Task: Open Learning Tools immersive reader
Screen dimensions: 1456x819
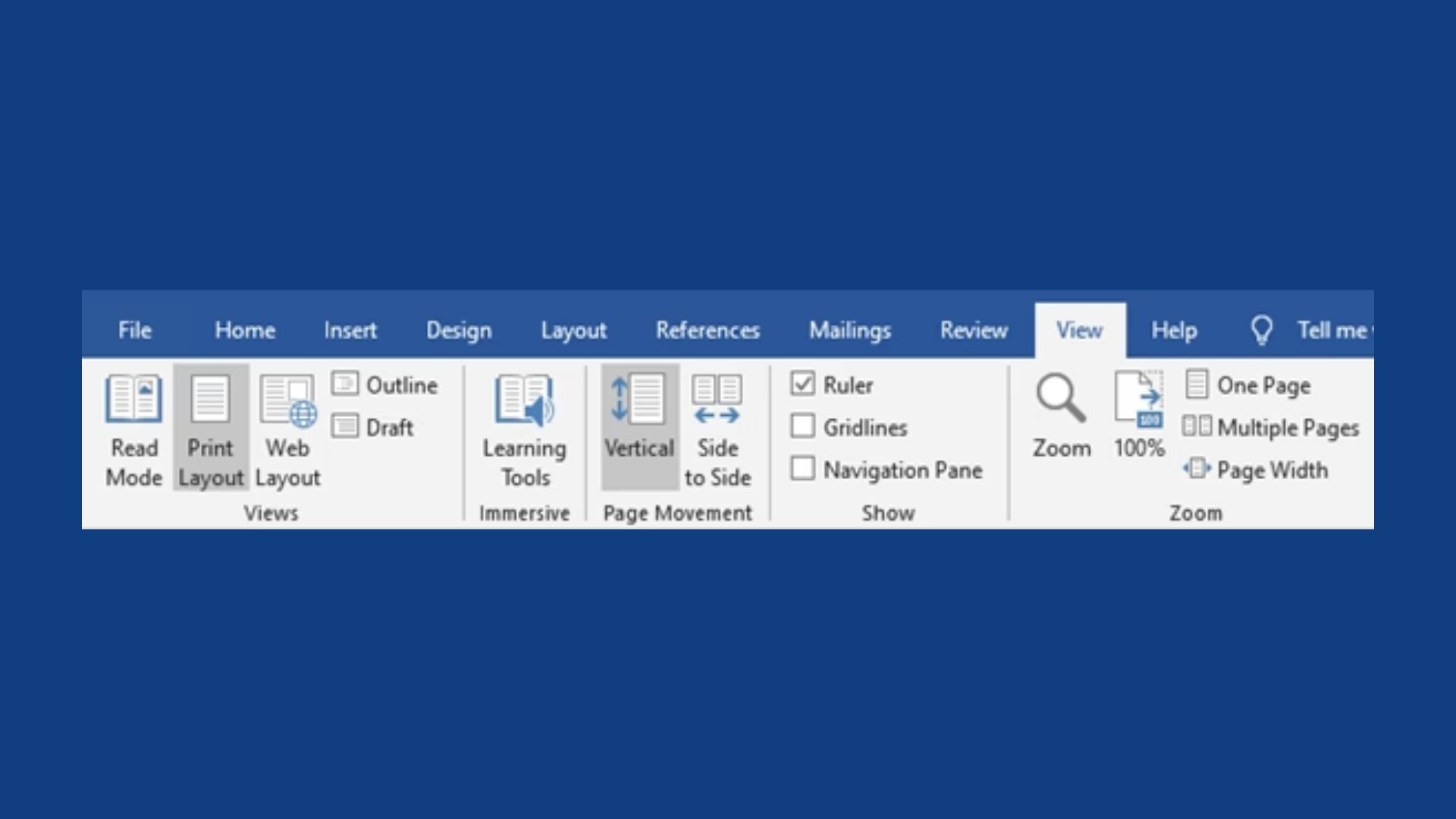Action: [x=525, y=429]
